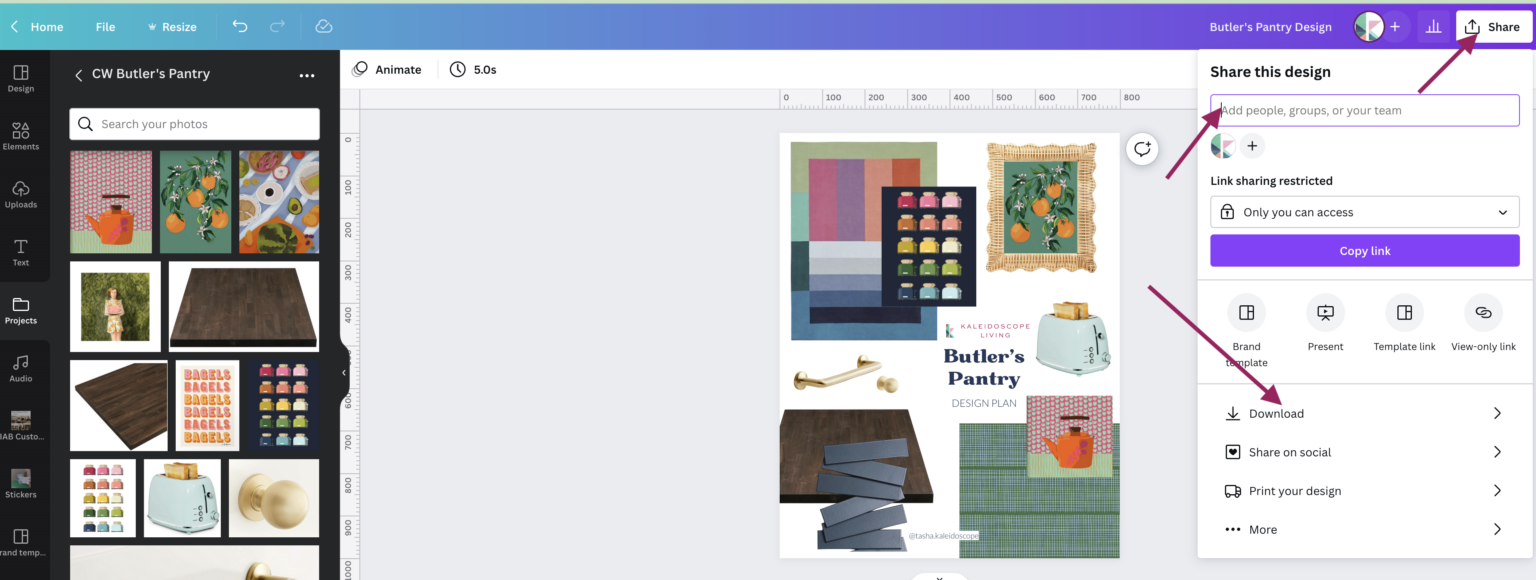Click the Butler's Pantry heading on canvas
This screenshot has width=1536, height=580.
click(983, 367)
